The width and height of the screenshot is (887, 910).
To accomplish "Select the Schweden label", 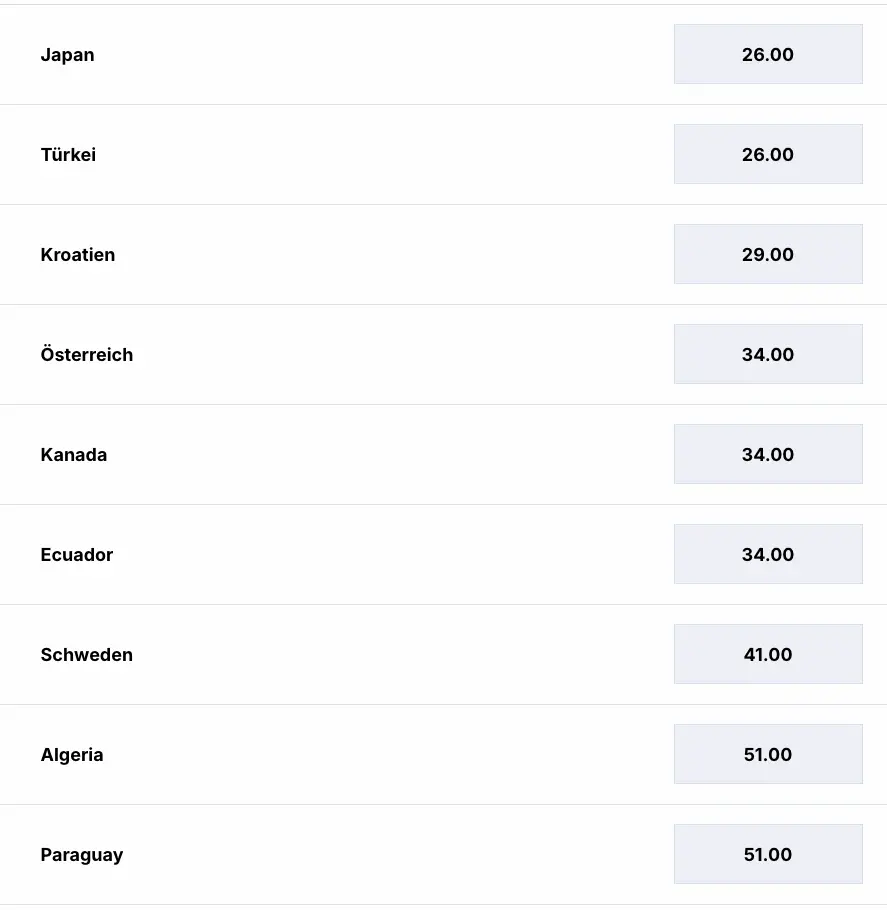I will click(x=86, y=655).
